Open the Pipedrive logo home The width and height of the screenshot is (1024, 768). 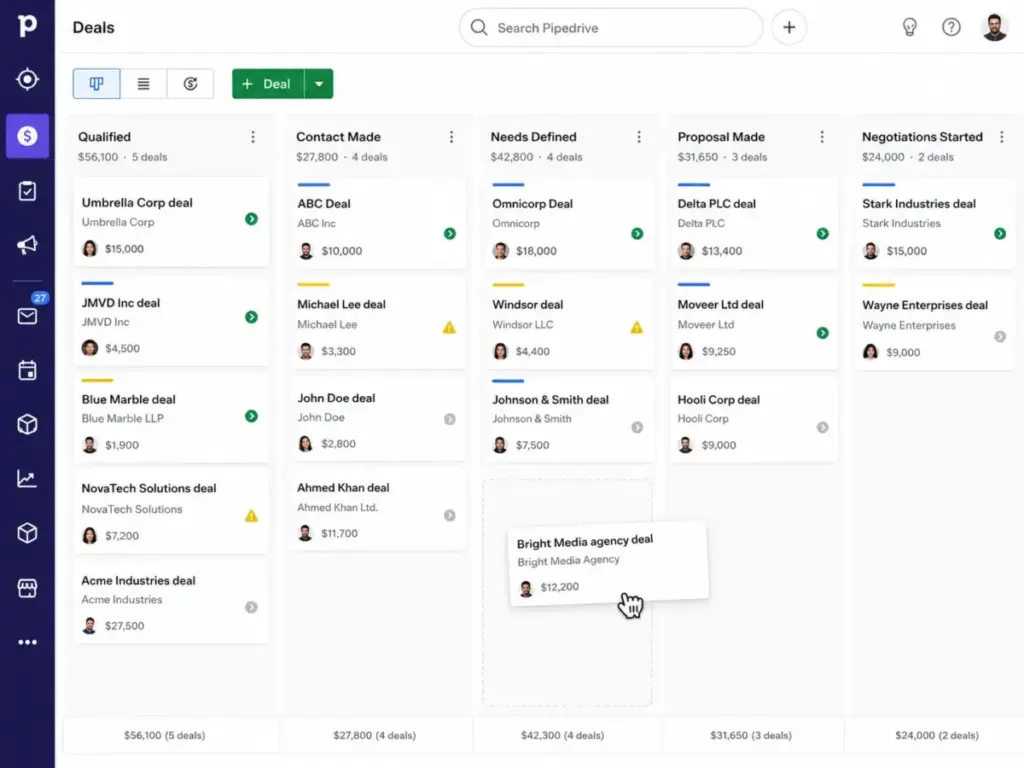(27, 25)
